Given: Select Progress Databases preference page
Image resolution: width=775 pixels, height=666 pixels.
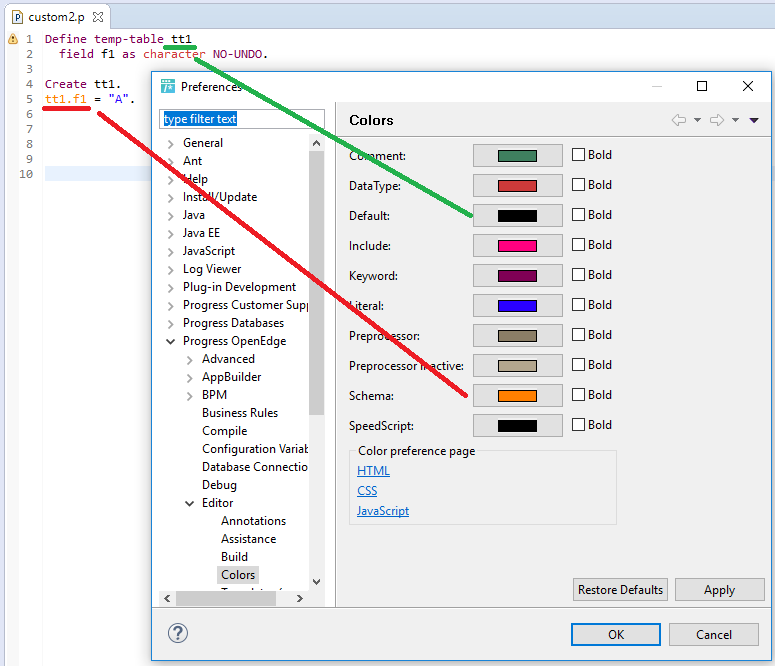Looking at the screenshot, I should click(233, 323).
